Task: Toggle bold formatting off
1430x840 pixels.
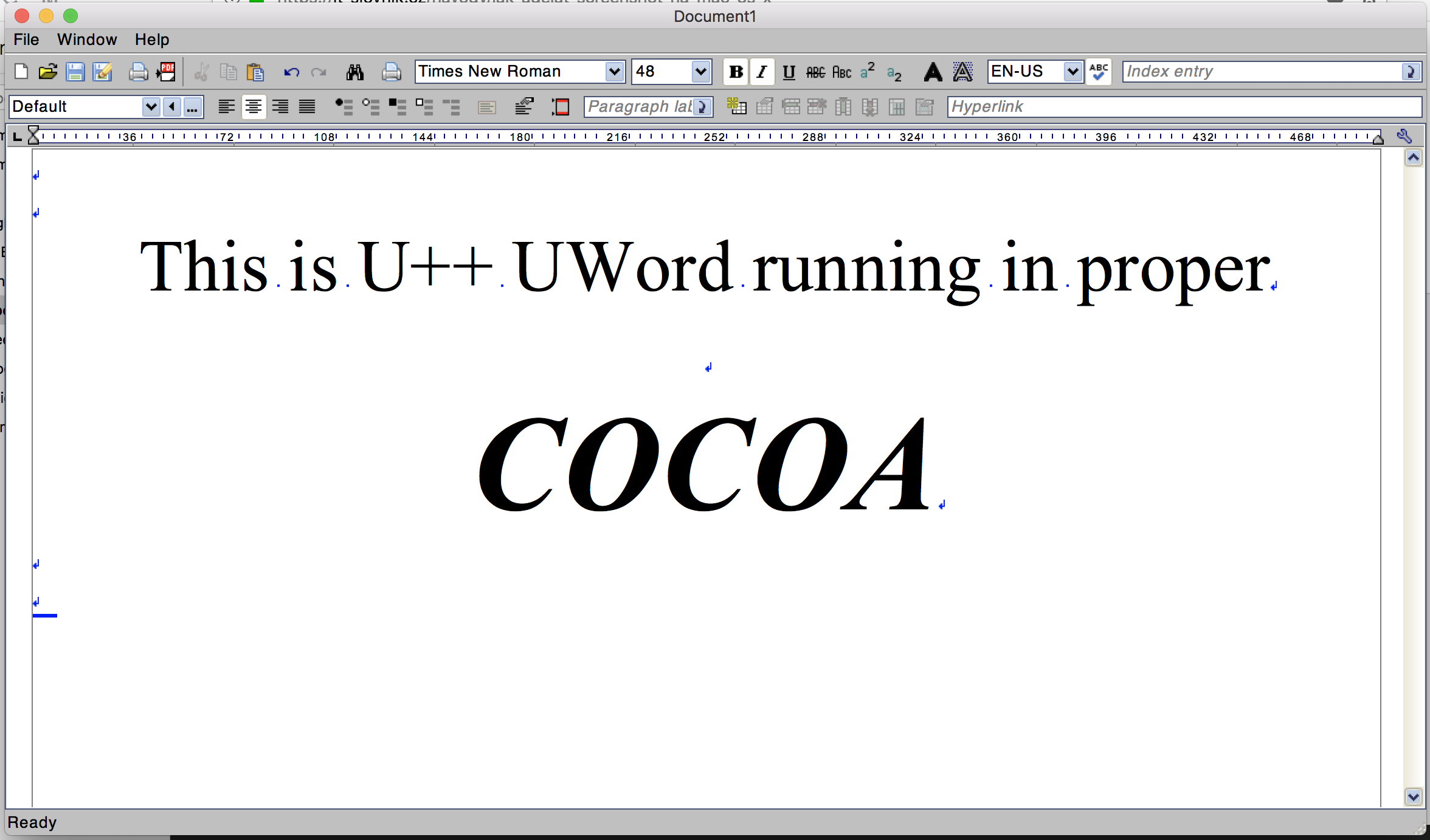Action: pos(736,72)
